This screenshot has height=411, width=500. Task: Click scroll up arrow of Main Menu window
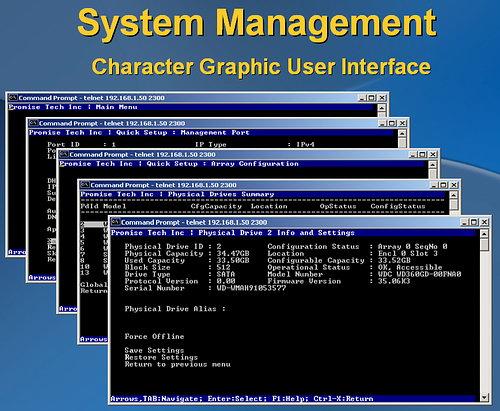(x=382, y=108)
